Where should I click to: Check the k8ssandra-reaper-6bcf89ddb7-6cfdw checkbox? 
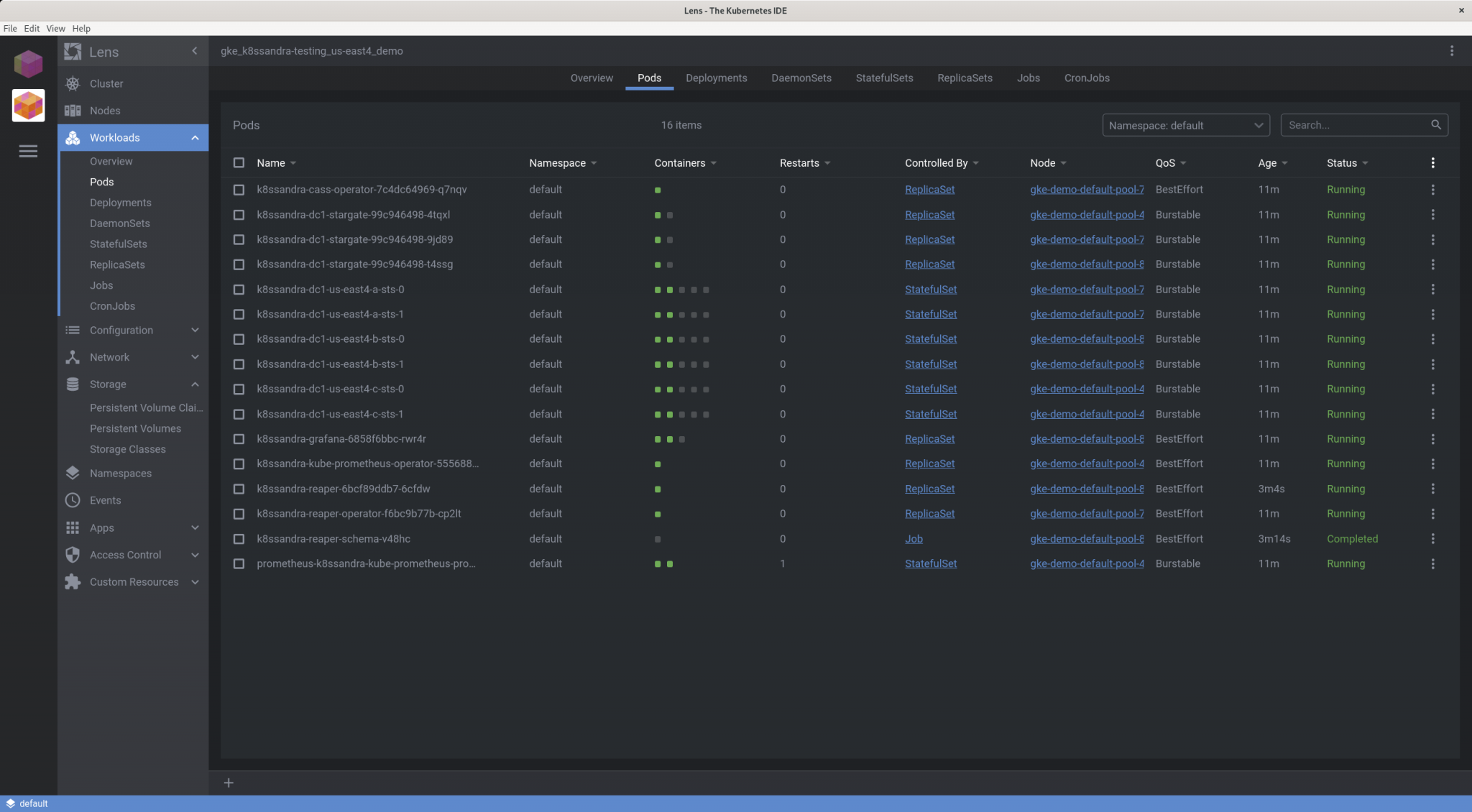click(x=239, y=489)
